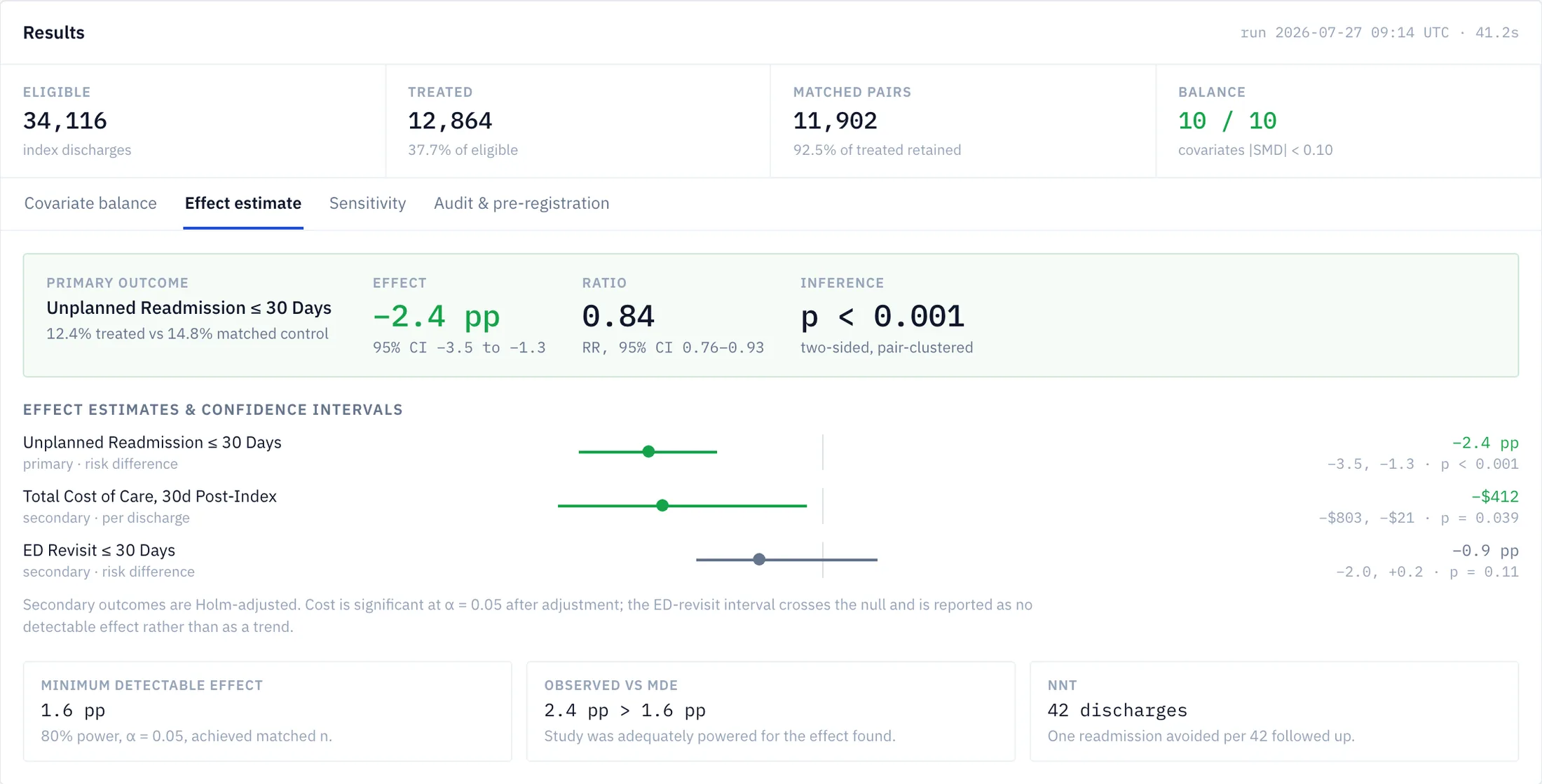Viewport: 1542px width, 784px height.
Task: Click 'Effect Estimates & Confidence Intervals' heading
Action: pos(213,410)
